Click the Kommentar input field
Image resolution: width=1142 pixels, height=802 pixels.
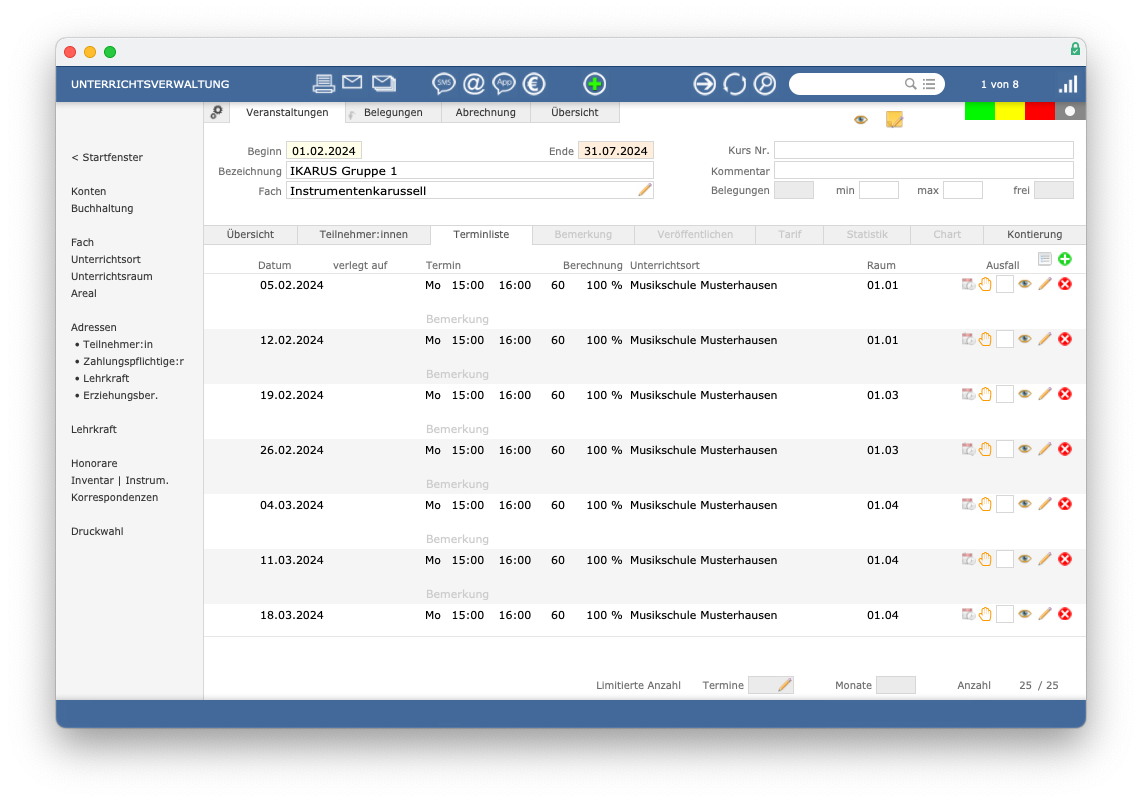coord(924,170)
